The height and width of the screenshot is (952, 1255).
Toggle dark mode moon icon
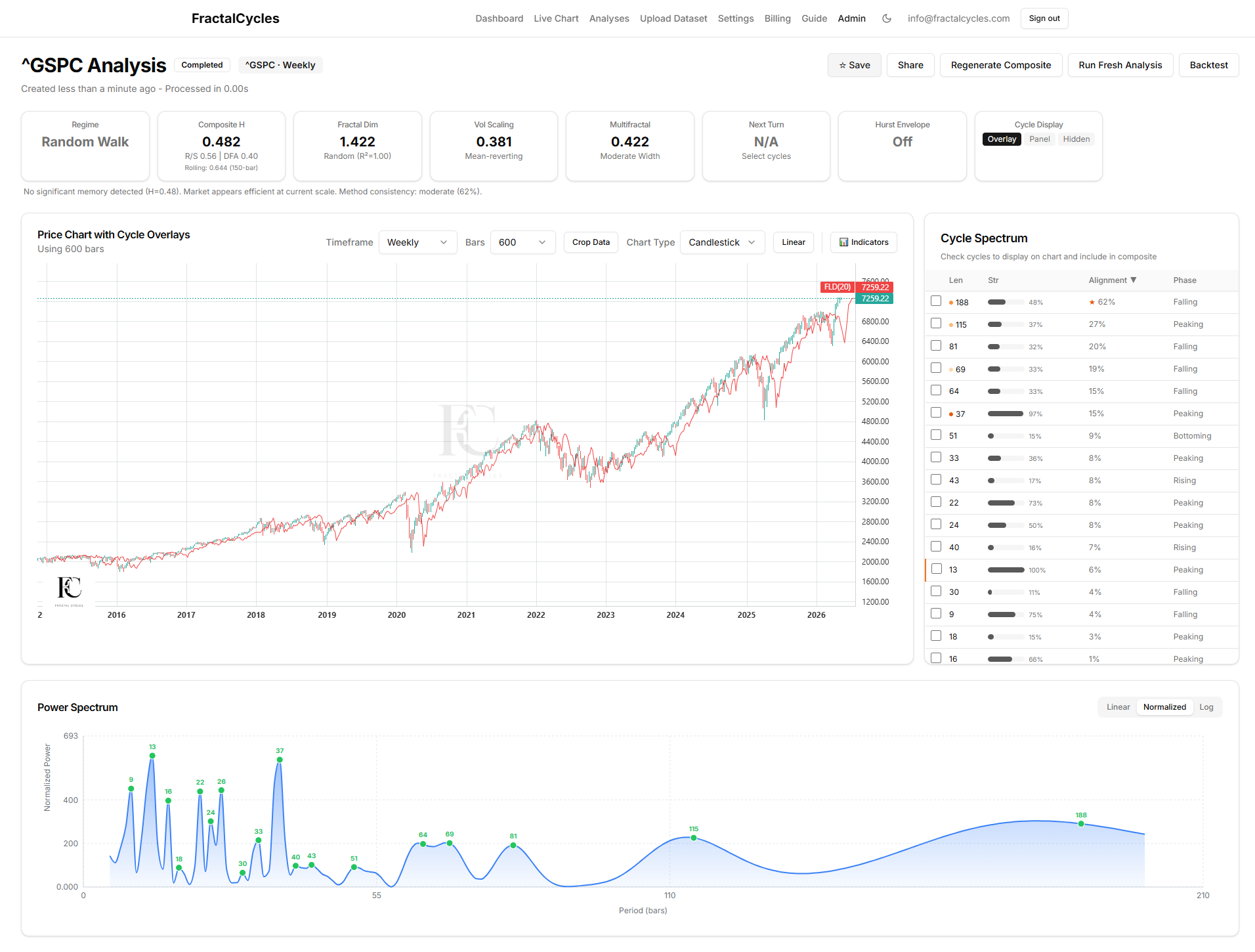pos(887,18)
